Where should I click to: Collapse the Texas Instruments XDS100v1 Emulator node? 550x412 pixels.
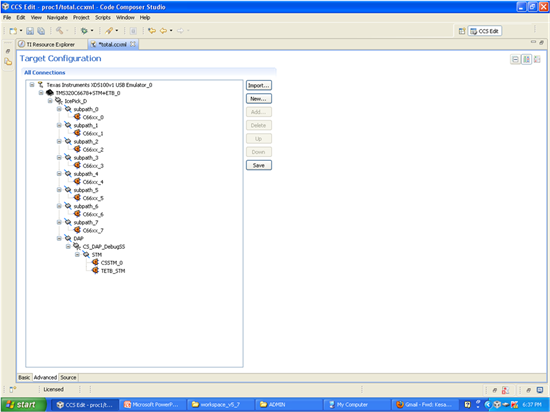32,85
